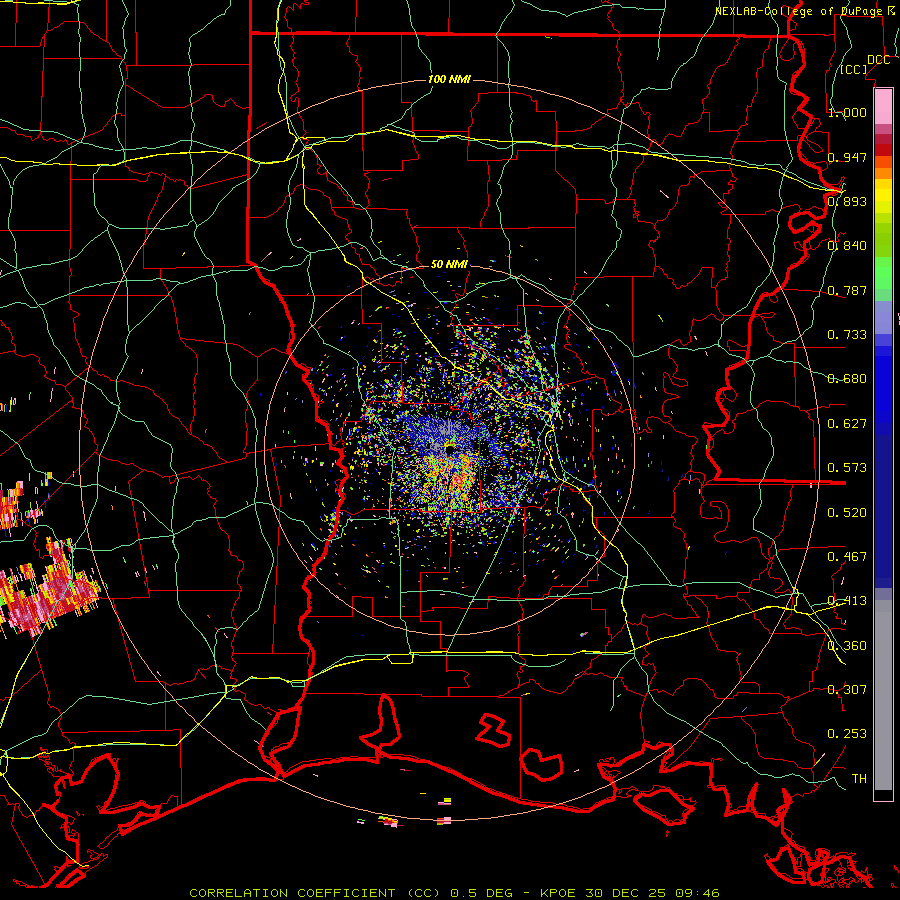Viewport: 900px width, 900px height.
Task: Click the 0.840 scale label
Action: pos(847,246)
